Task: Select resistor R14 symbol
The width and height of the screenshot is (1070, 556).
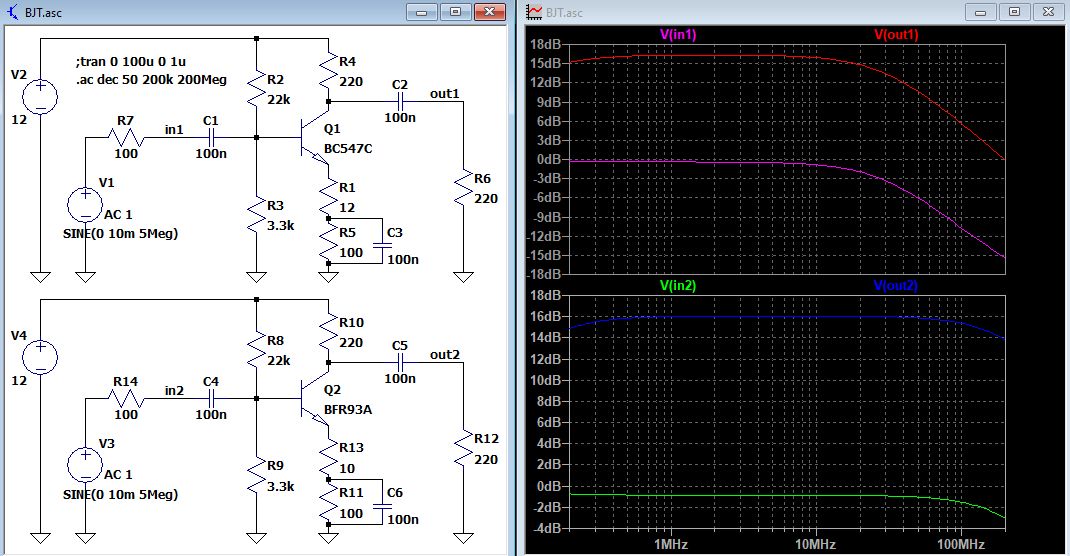Action: [x=126, y=398]
